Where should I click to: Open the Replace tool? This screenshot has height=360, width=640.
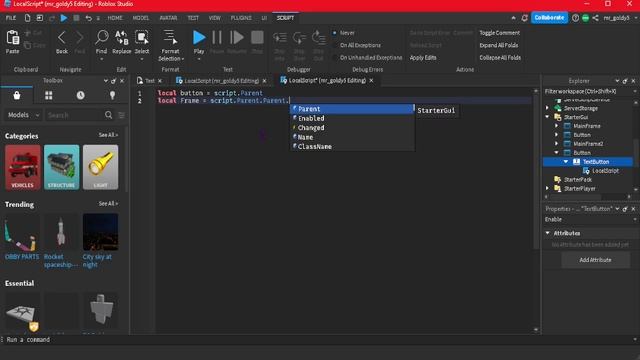[121, 38]
